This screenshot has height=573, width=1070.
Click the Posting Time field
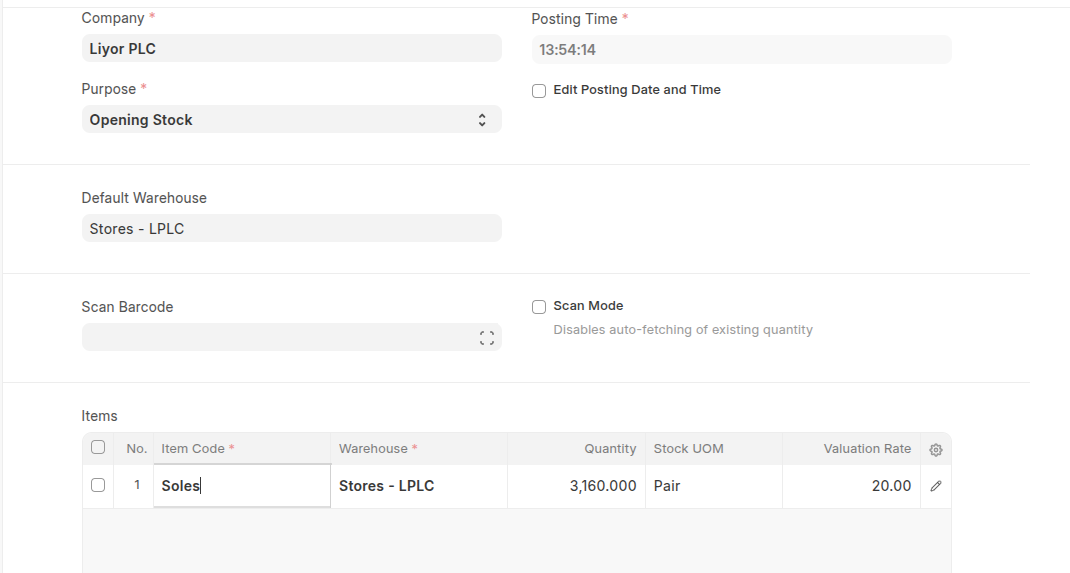(x=741, y=50)
